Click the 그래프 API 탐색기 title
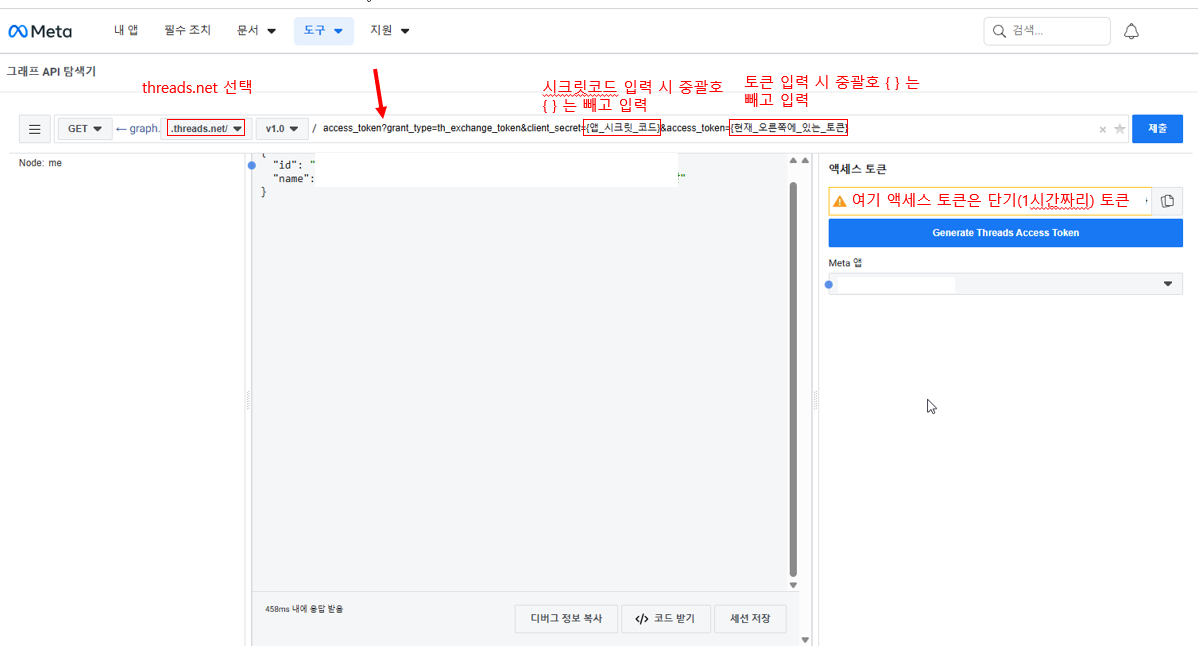Viewport: 1198px width, 651px height. [51, 72]
